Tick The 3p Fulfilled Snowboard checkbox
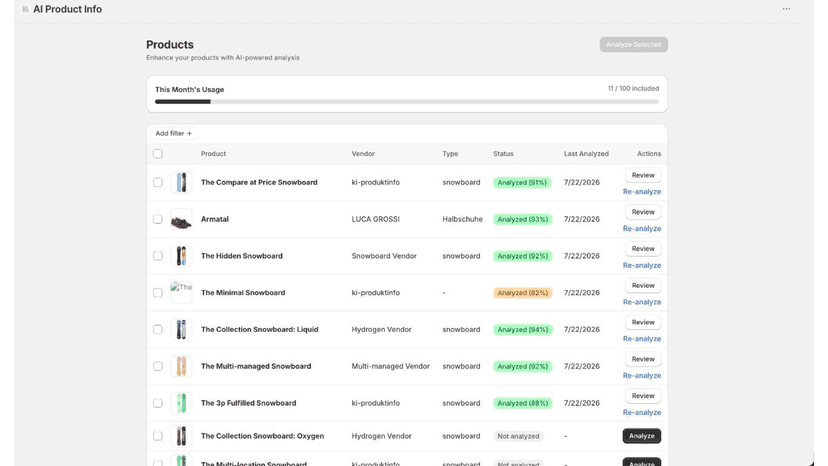828x466 pixels. [158, 403]
